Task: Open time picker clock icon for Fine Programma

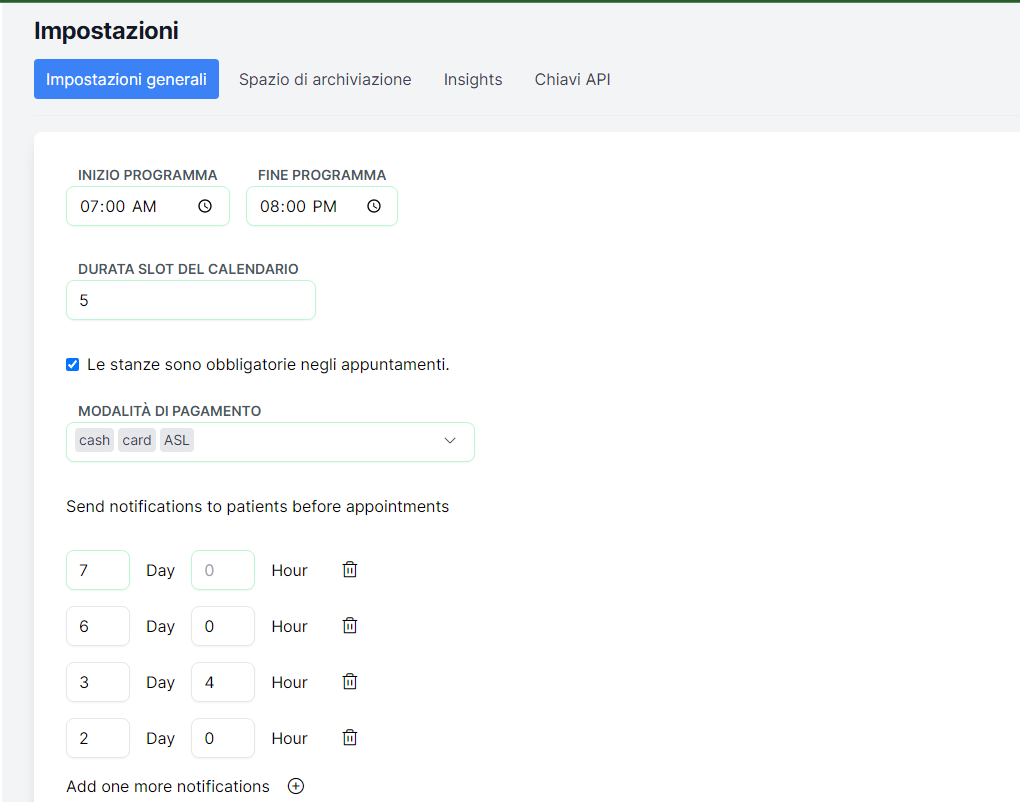Action: coord(374,206)
